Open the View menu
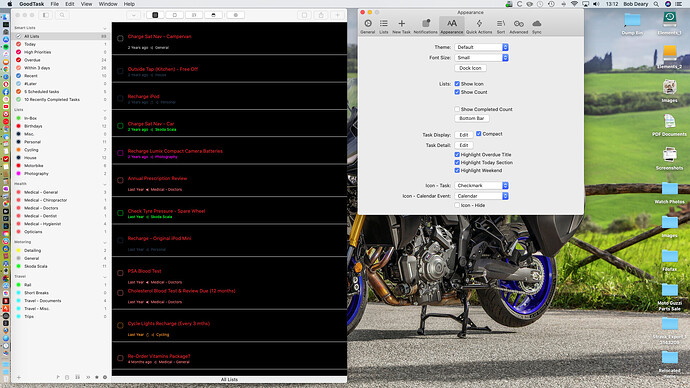 [86, 4]
